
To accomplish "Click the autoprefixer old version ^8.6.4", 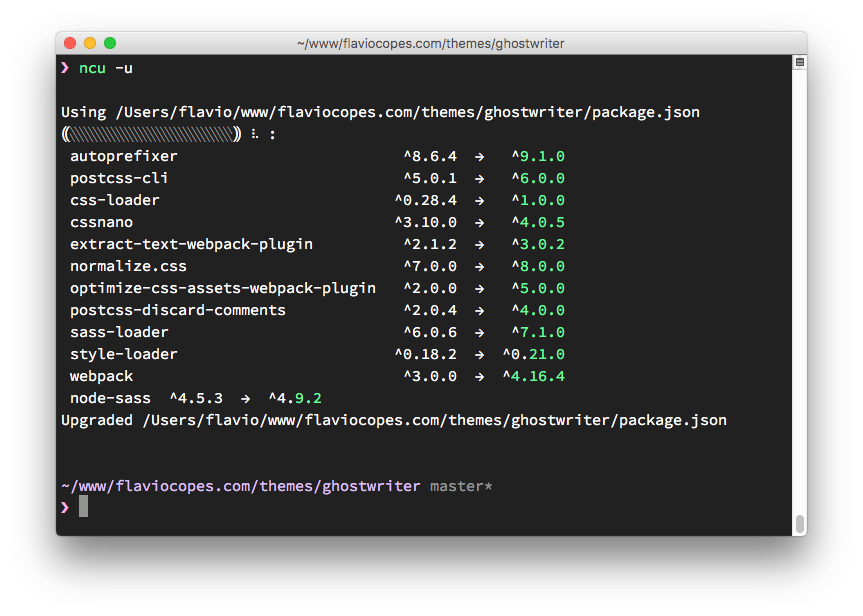I will click(430, 156).
